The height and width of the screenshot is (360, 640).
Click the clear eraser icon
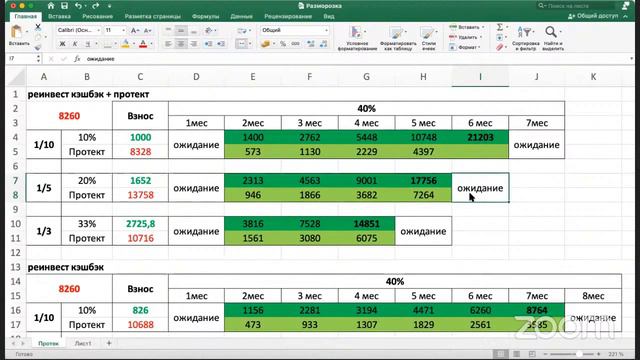click(500, 47)
